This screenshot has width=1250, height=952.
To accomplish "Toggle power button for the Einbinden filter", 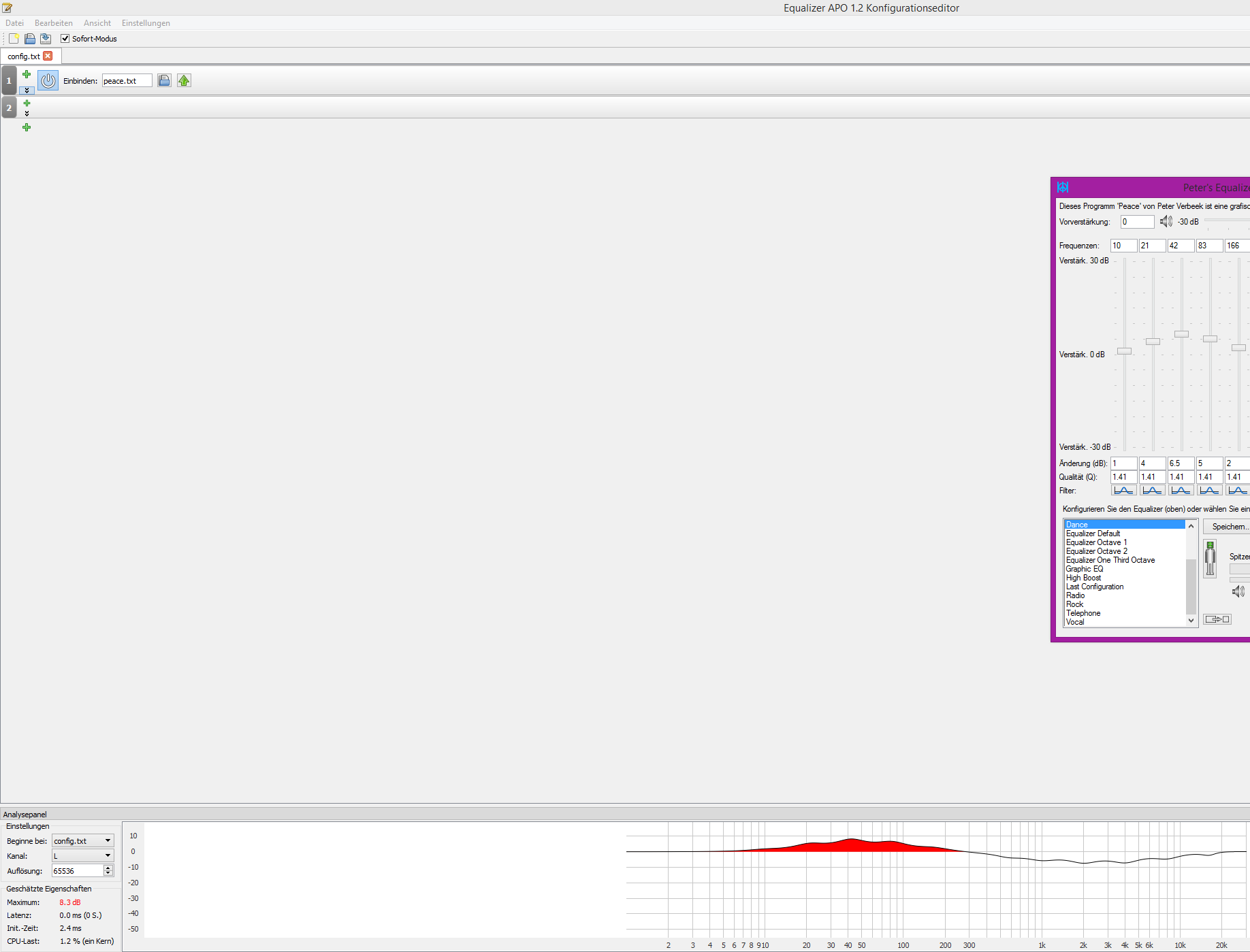I will [x=48, y=80].
